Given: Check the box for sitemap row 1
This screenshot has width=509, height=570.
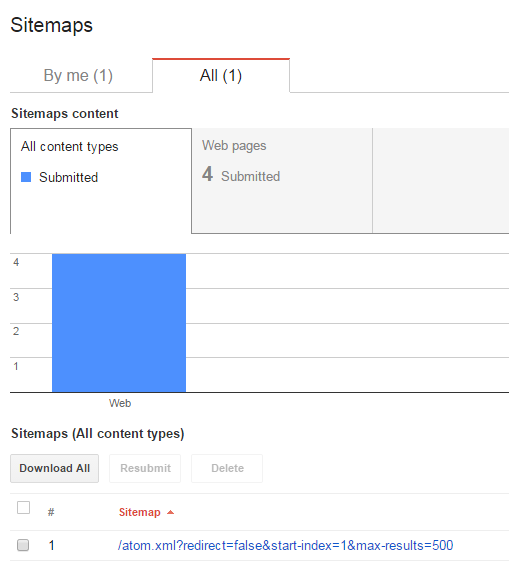Looking at the screenshot, I should [23, 545].
